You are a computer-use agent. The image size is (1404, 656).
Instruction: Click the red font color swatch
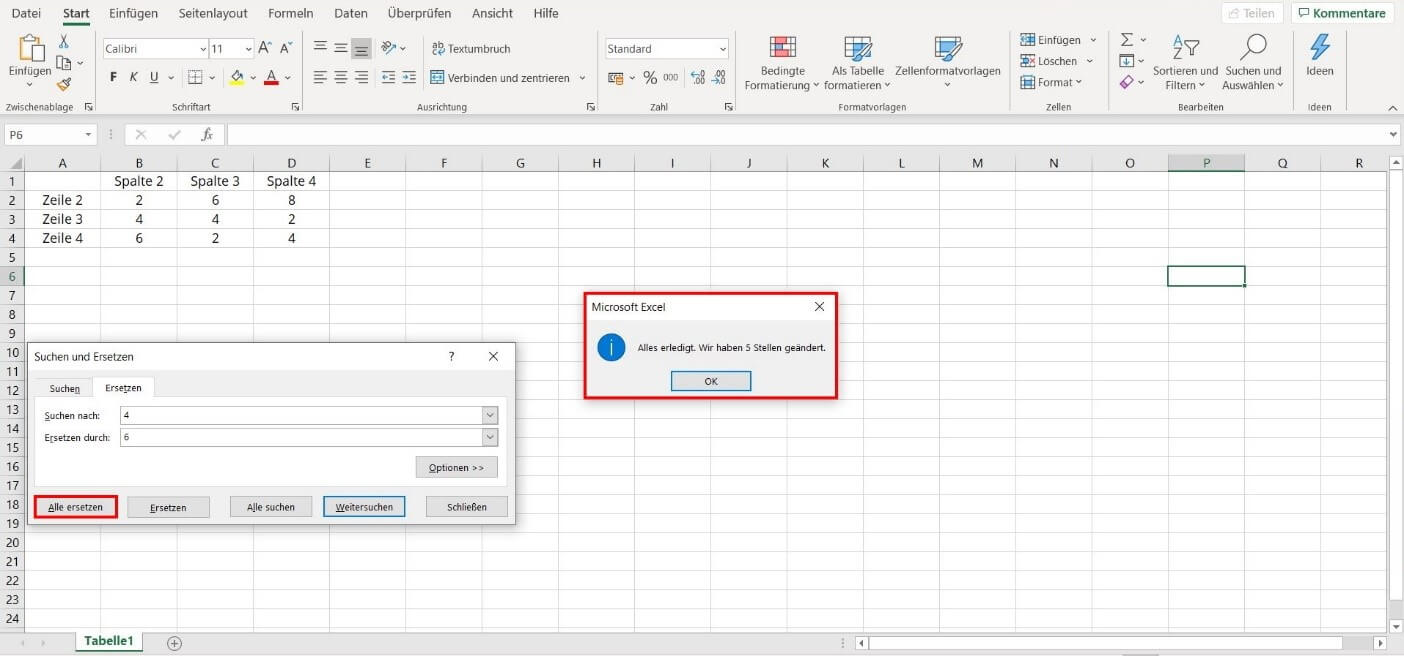[271, 77]
